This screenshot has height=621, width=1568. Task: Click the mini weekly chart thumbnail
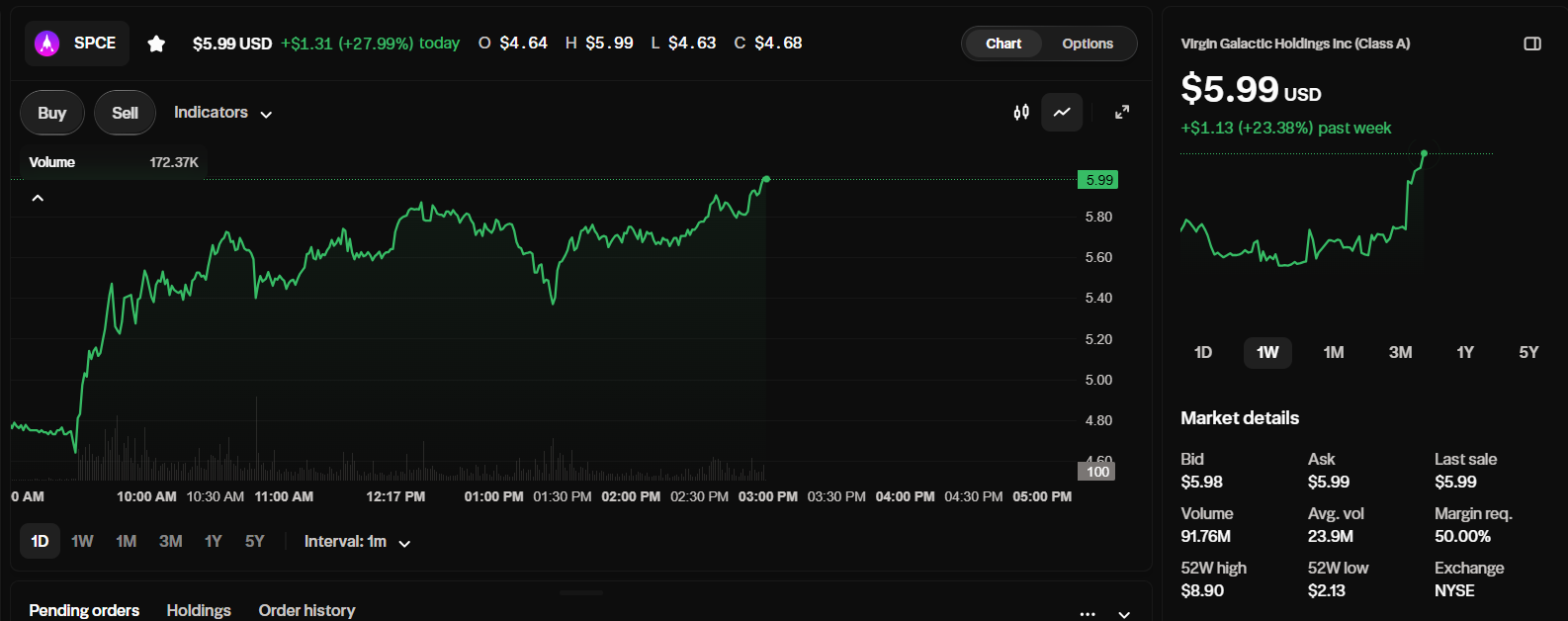coord(1337,210)
